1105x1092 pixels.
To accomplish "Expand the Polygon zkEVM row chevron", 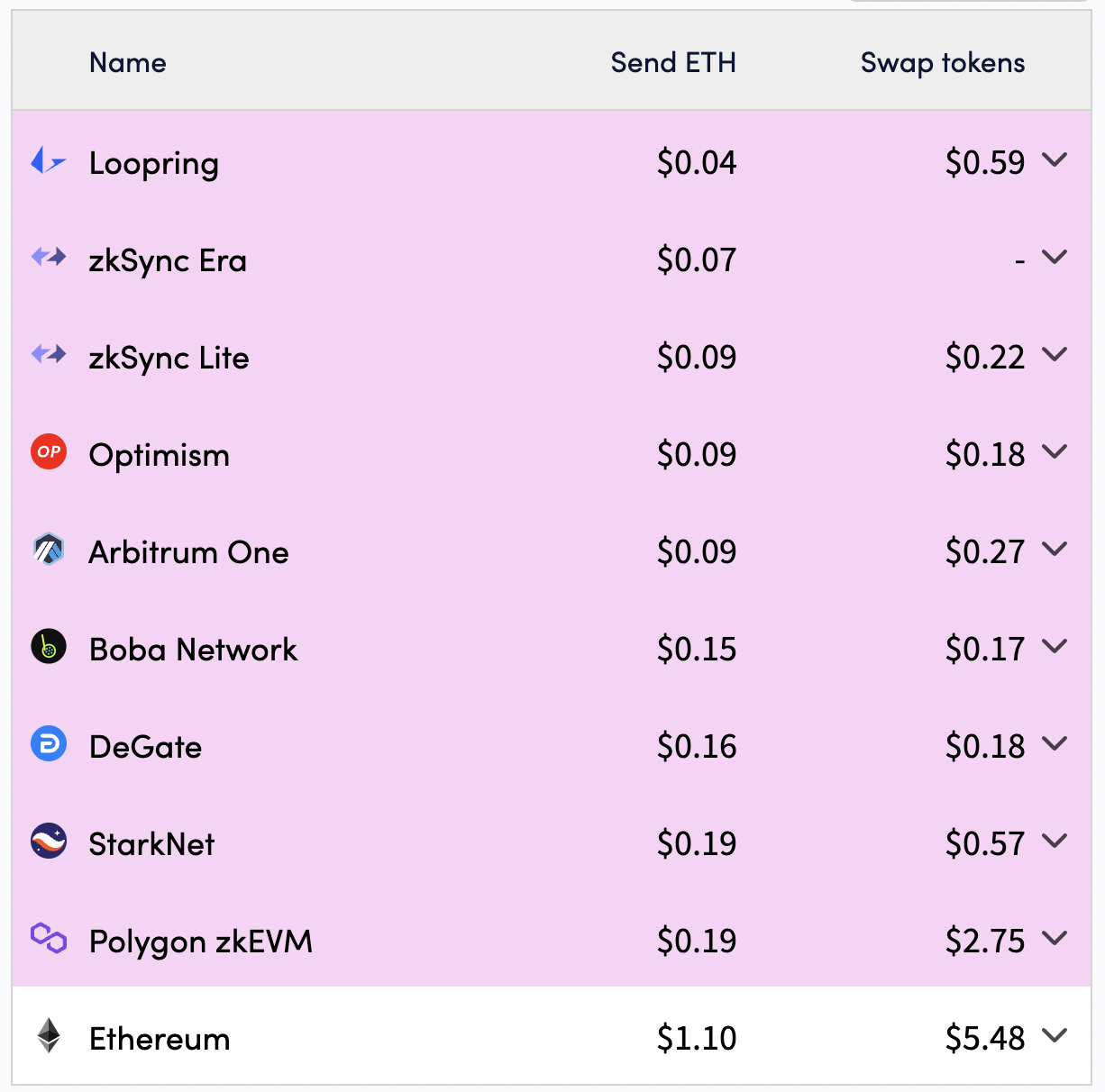I will pos(1055,939).
